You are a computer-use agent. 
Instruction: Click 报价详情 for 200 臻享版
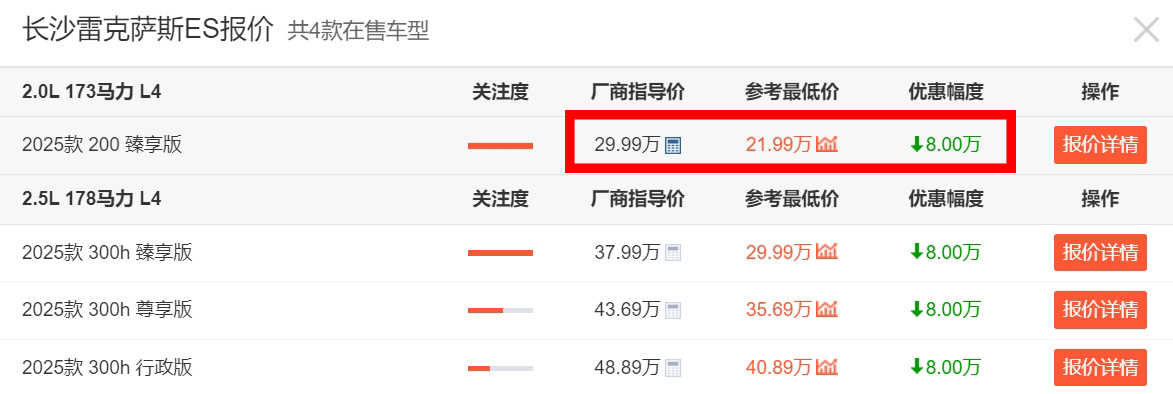pyautogui.click(x=1100, y=145)
